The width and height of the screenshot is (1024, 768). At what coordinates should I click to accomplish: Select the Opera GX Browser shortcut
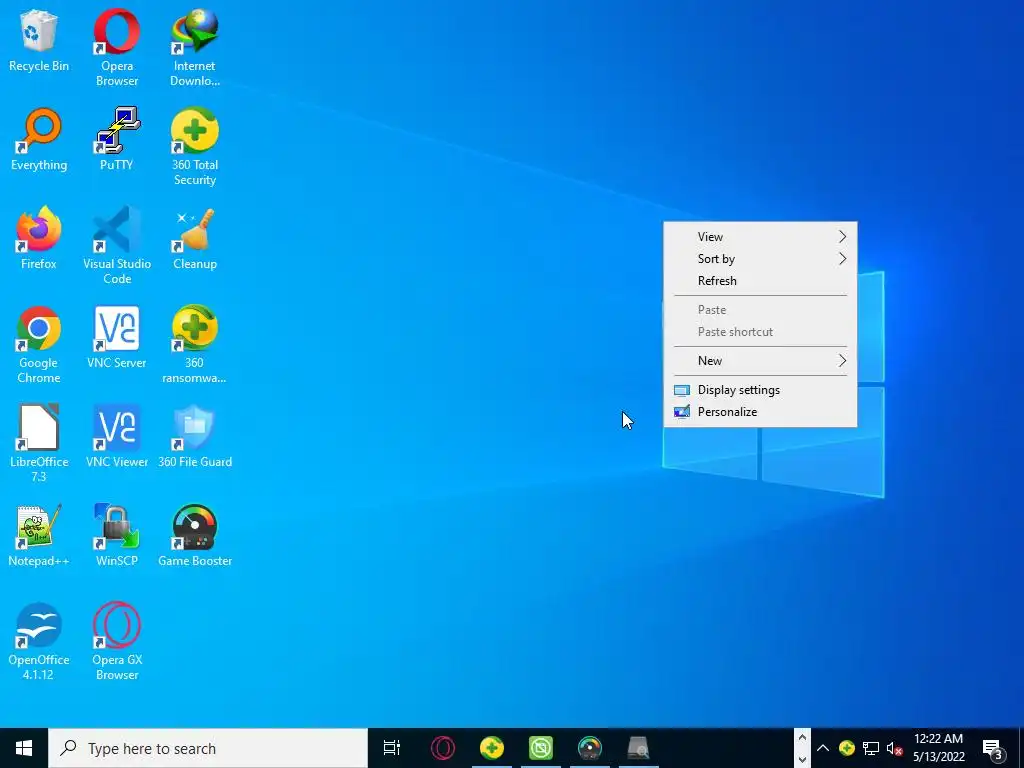click(x=116, y=641)
